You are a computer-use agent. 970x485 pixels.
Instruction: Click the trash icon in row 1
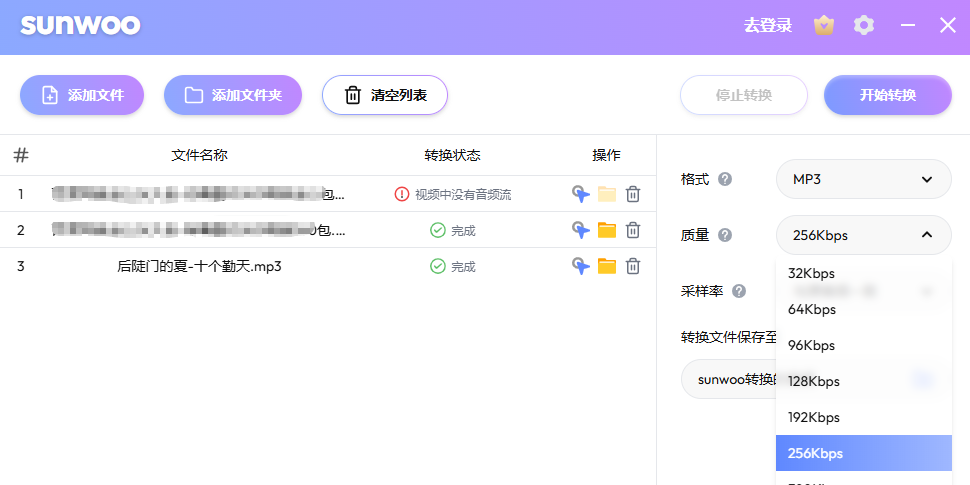[633, 194]
